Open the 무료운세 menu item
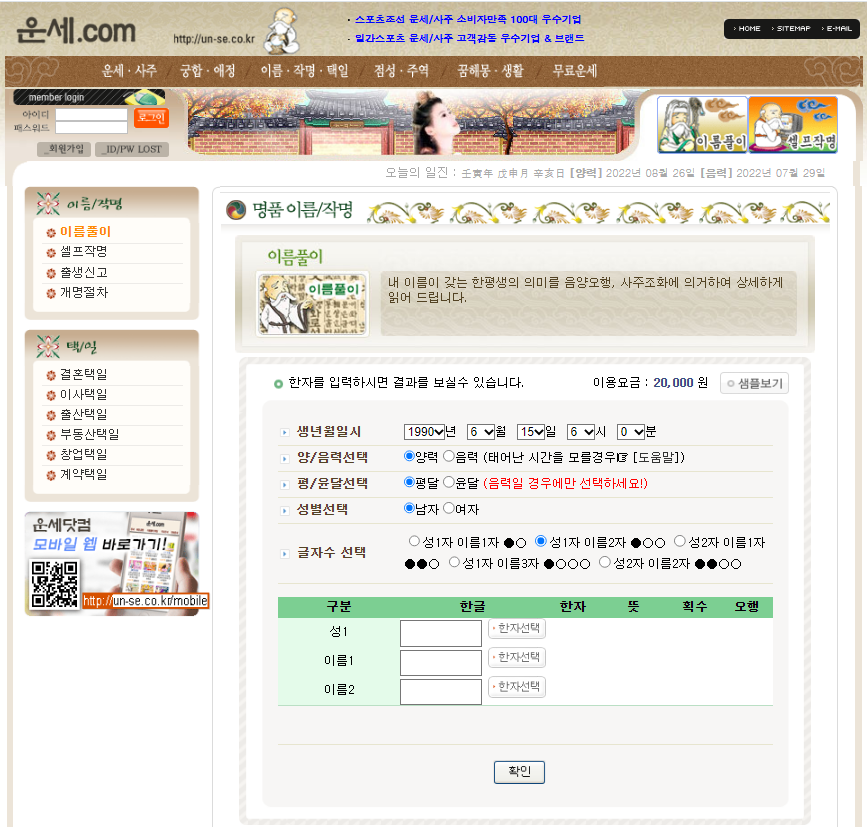The height and width of the screenshot is (827, 867). (575, 71)
